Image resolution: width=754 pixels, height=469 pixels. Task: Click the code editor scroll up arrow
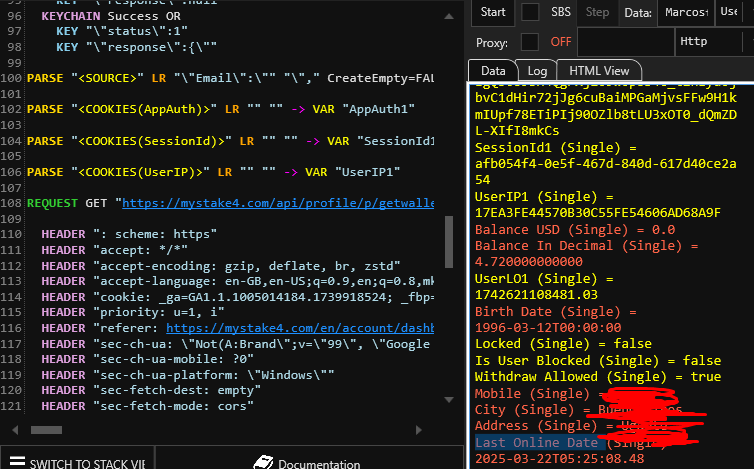coord(449,16)
